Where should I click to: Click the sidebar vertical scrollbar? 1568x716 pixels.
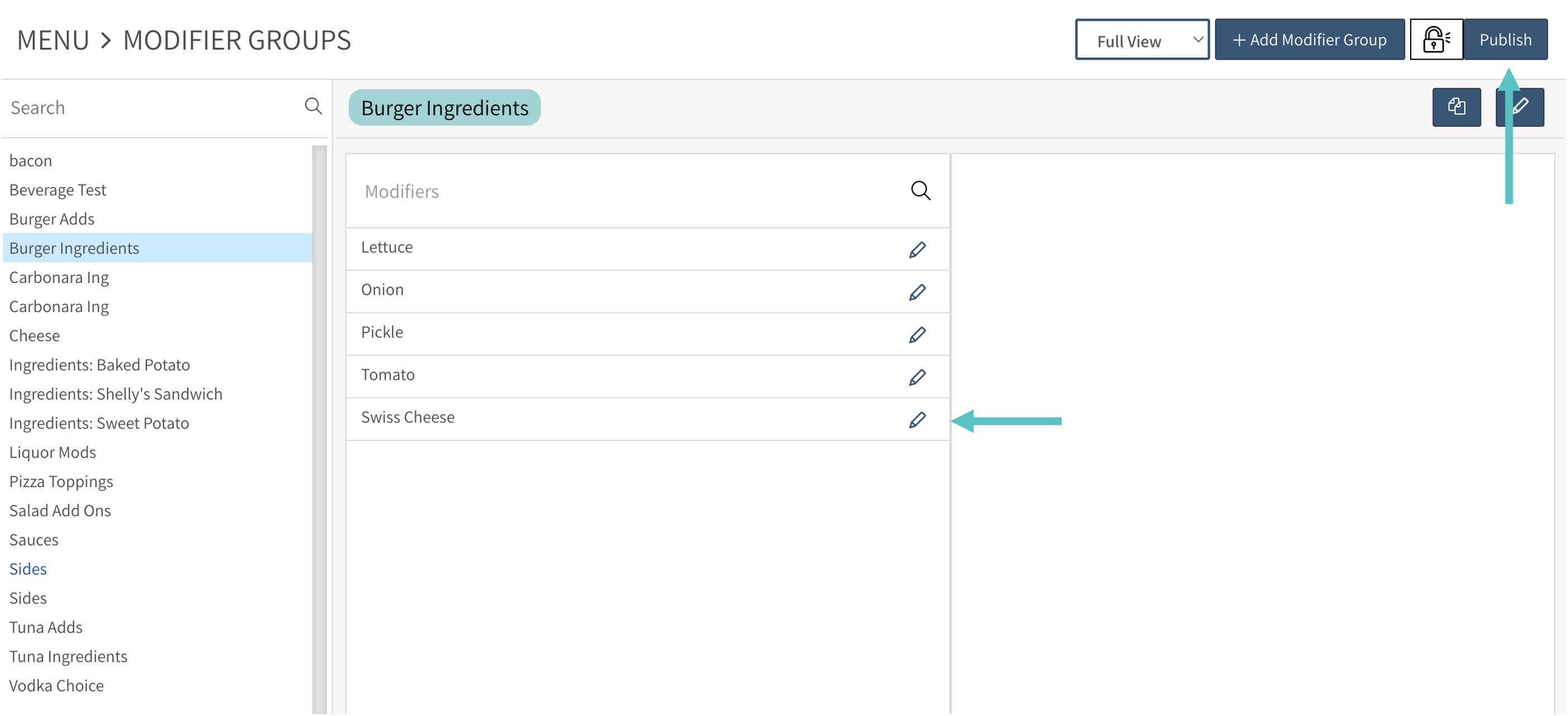click(x=319, y=426)
